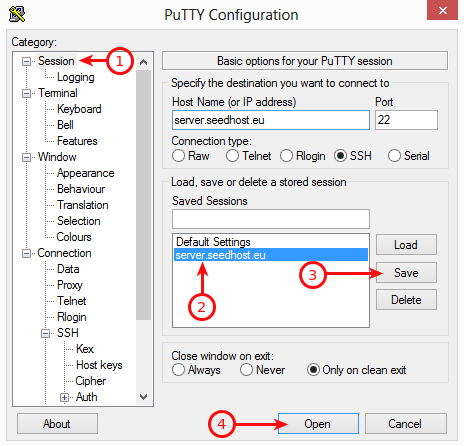Open the Telnet category in tree

pyautogui.click(x=72, y=301)
